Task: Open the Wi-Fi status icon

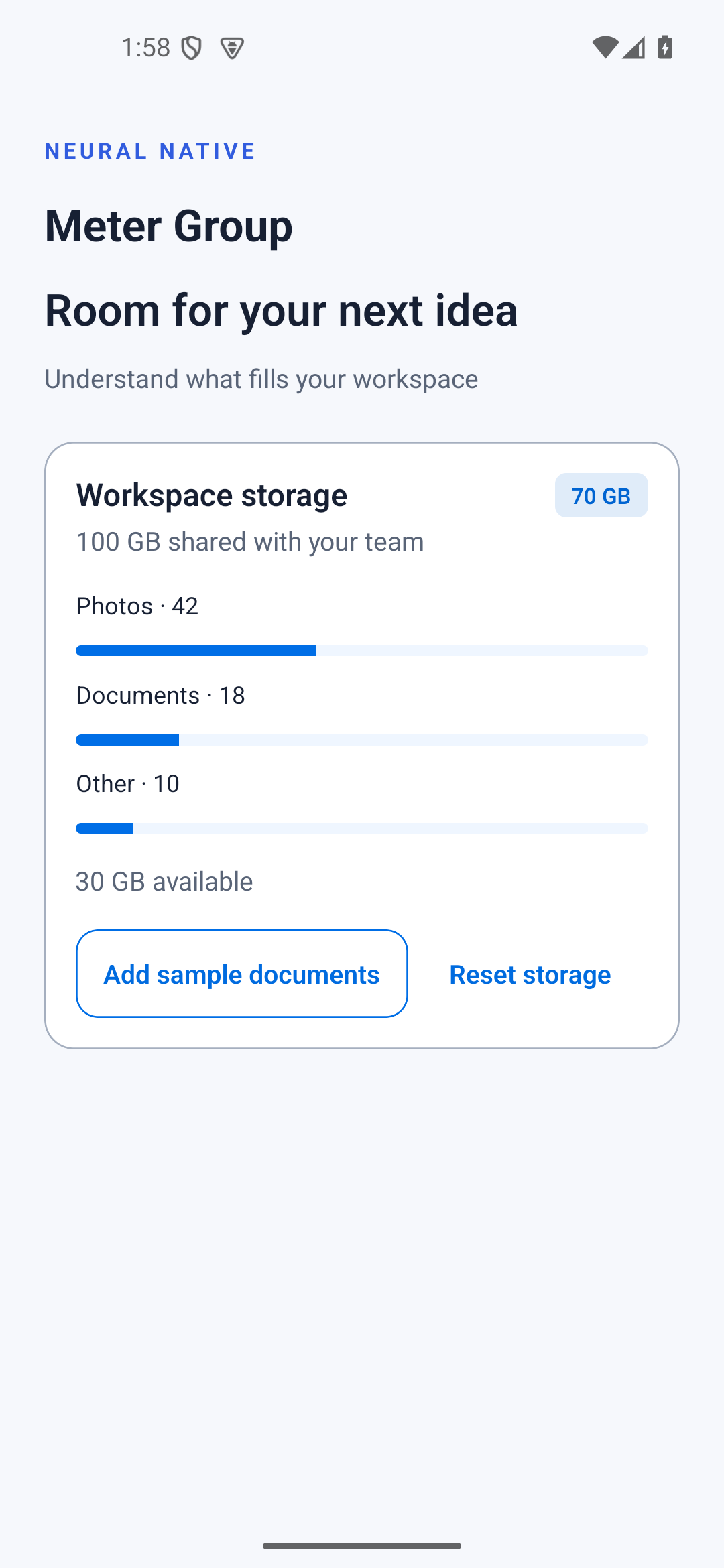Action: [x=605, y=48]
